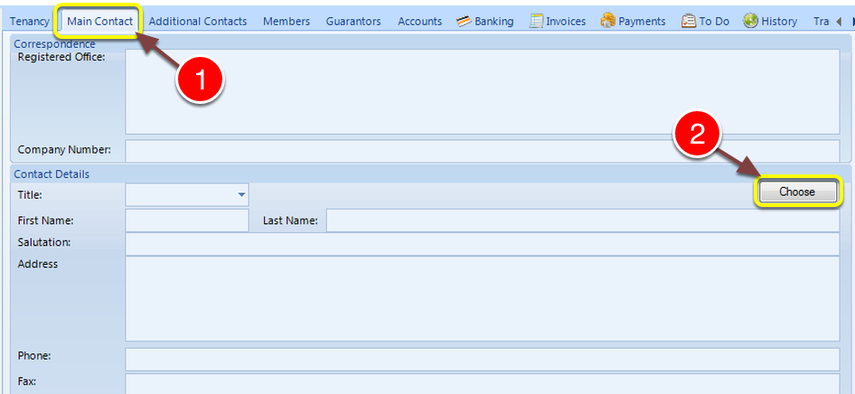Go to the Members tab
Screen dimensions: 855x394
point(286,21)
